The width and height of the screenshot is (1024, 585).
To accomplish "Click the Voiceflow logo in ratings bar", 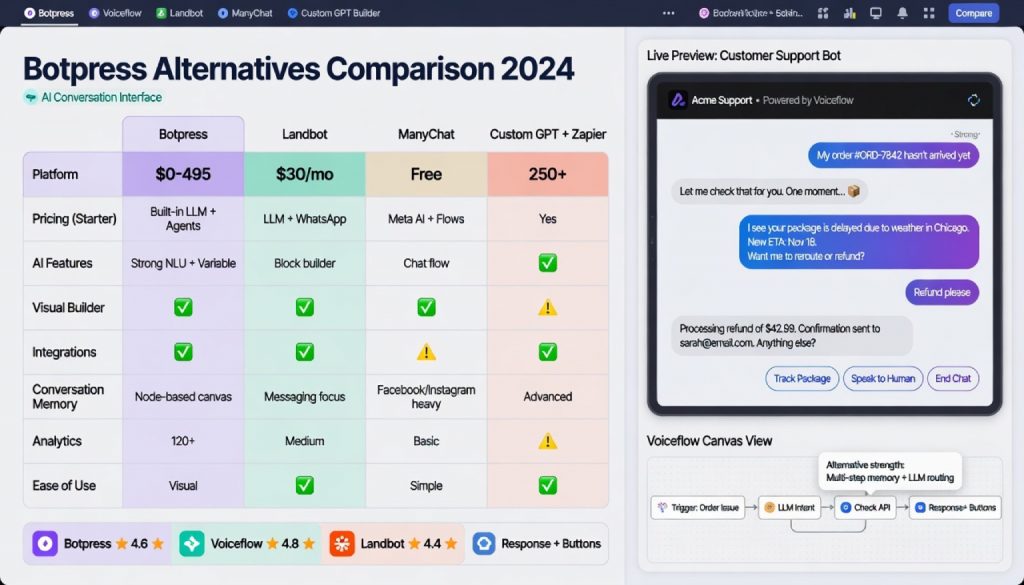I will [x=191, y=543].
